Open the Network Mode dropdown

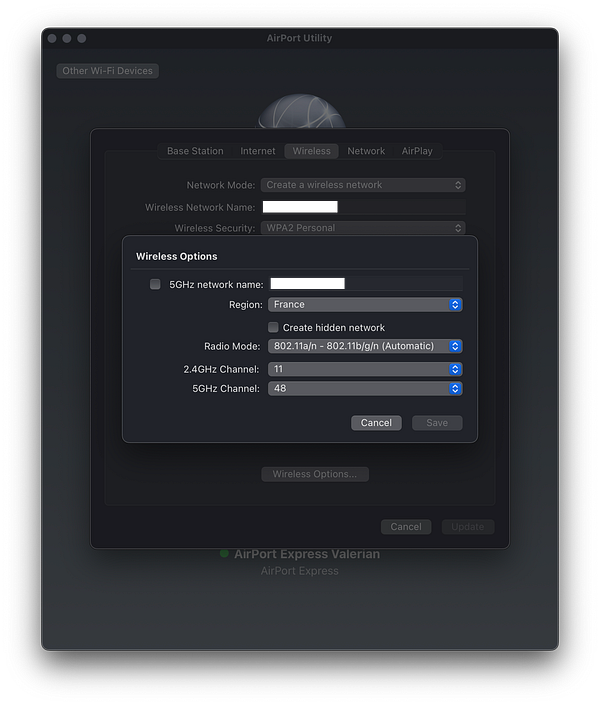363,185
